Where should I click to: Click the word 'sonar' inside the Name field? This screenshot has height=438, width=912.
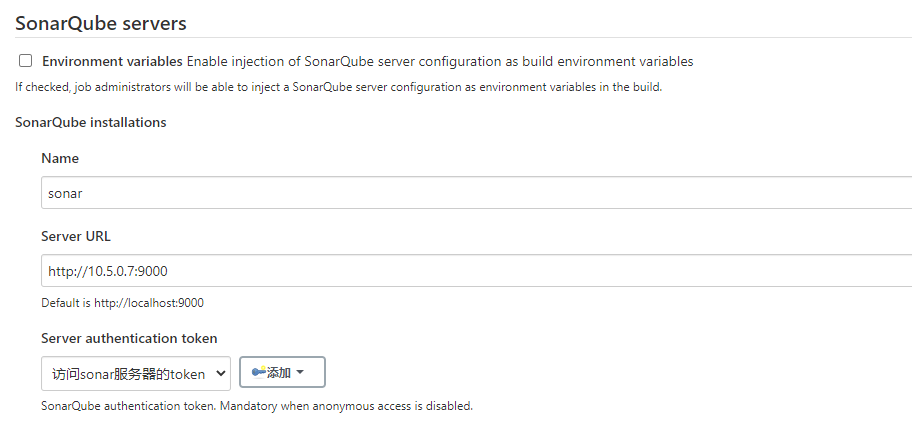65,193
